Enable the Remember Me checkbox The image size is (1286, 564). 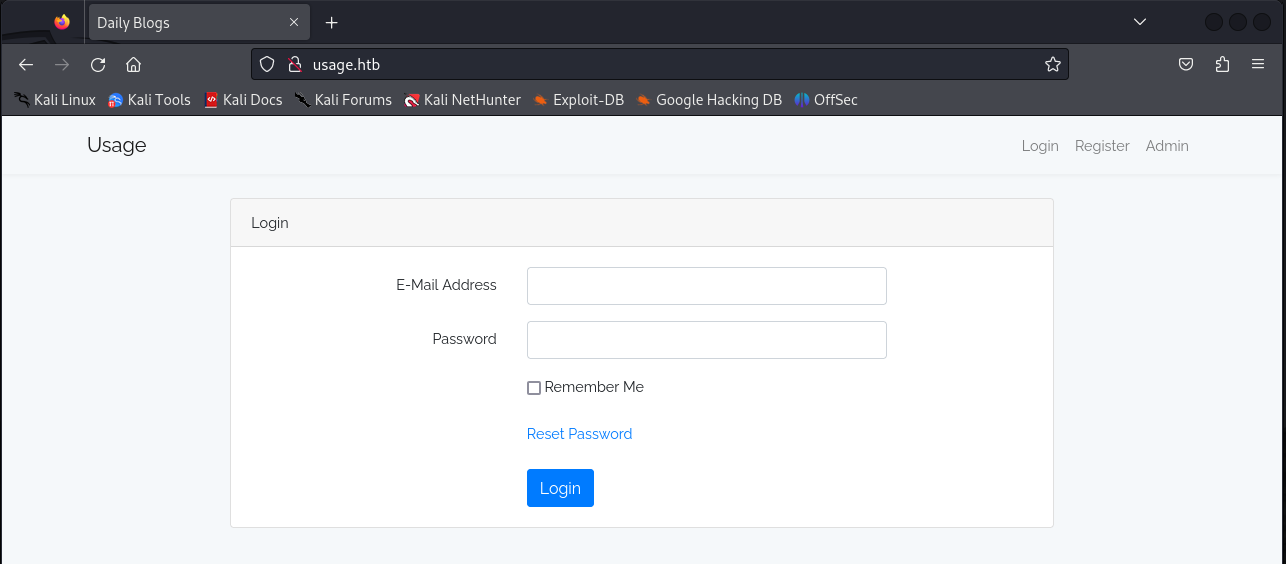tap(534, 388)
